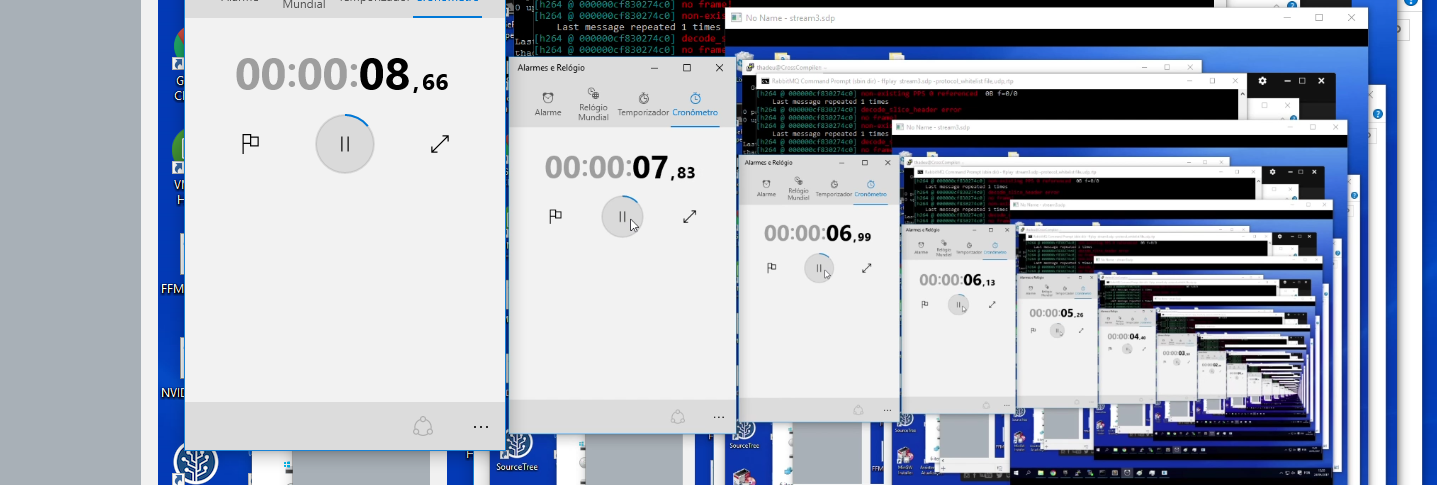Click the expand arrows icon in the 06,99 stopwatch window
1437x485 pixels.
point(867,268)
